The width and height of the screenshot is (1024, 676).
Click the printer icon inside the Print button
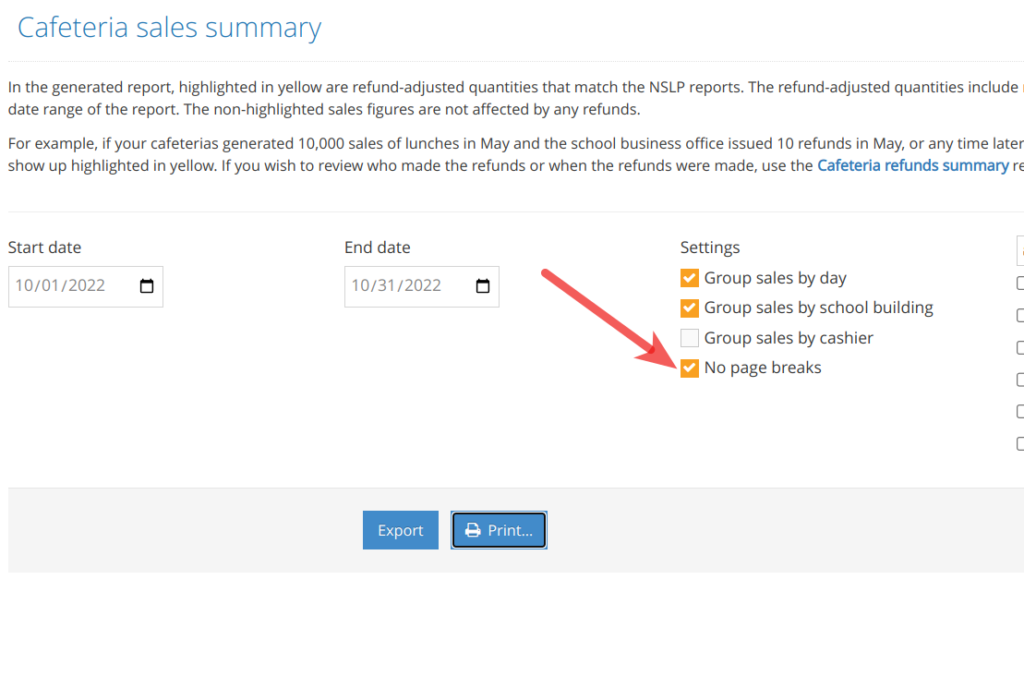[x=473, y=530]
